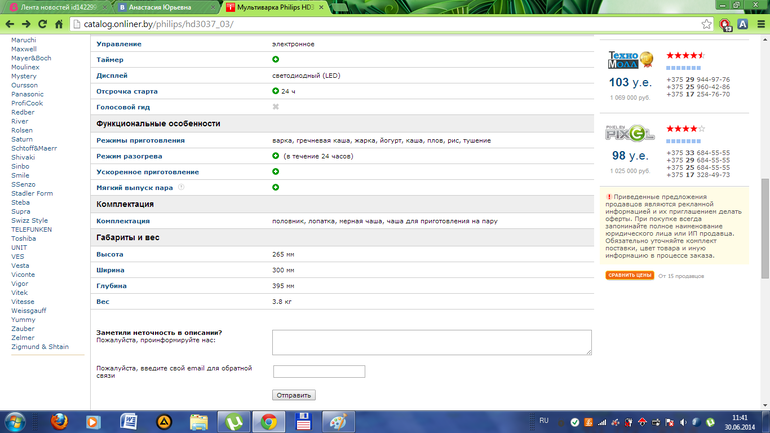Image resolution: width=770 pixels, height=433 pixels.
Task: Open the Moulinex brand link
Action: pyautogui.click(x=25, y=67)
